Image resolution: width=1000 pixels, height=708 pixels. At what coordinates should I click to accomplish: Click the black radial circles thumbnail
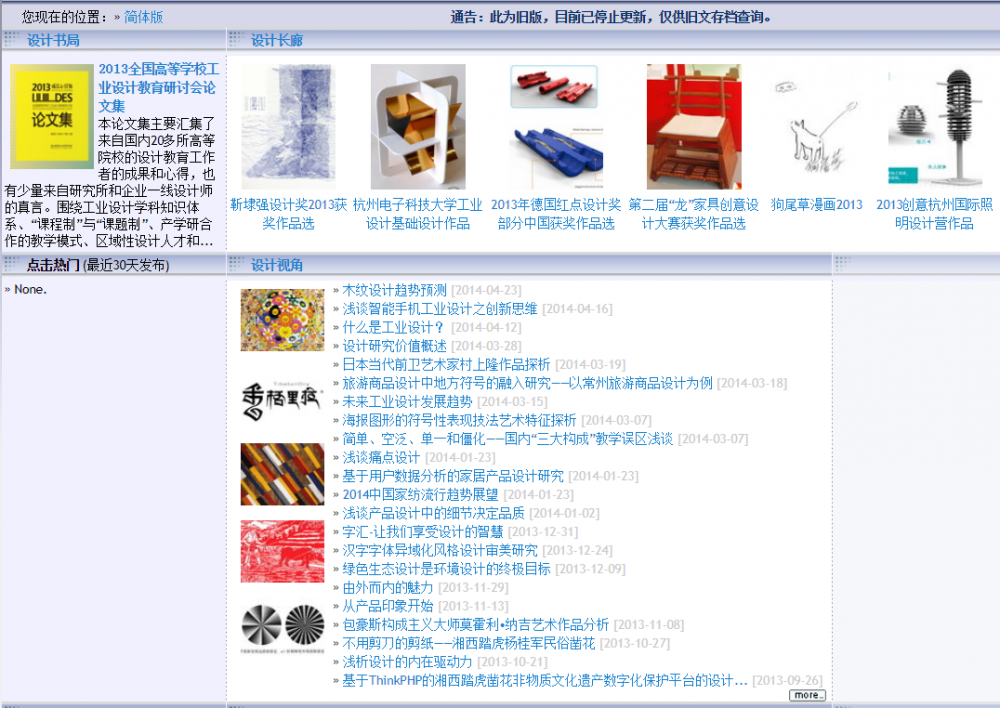click(283, 628)
